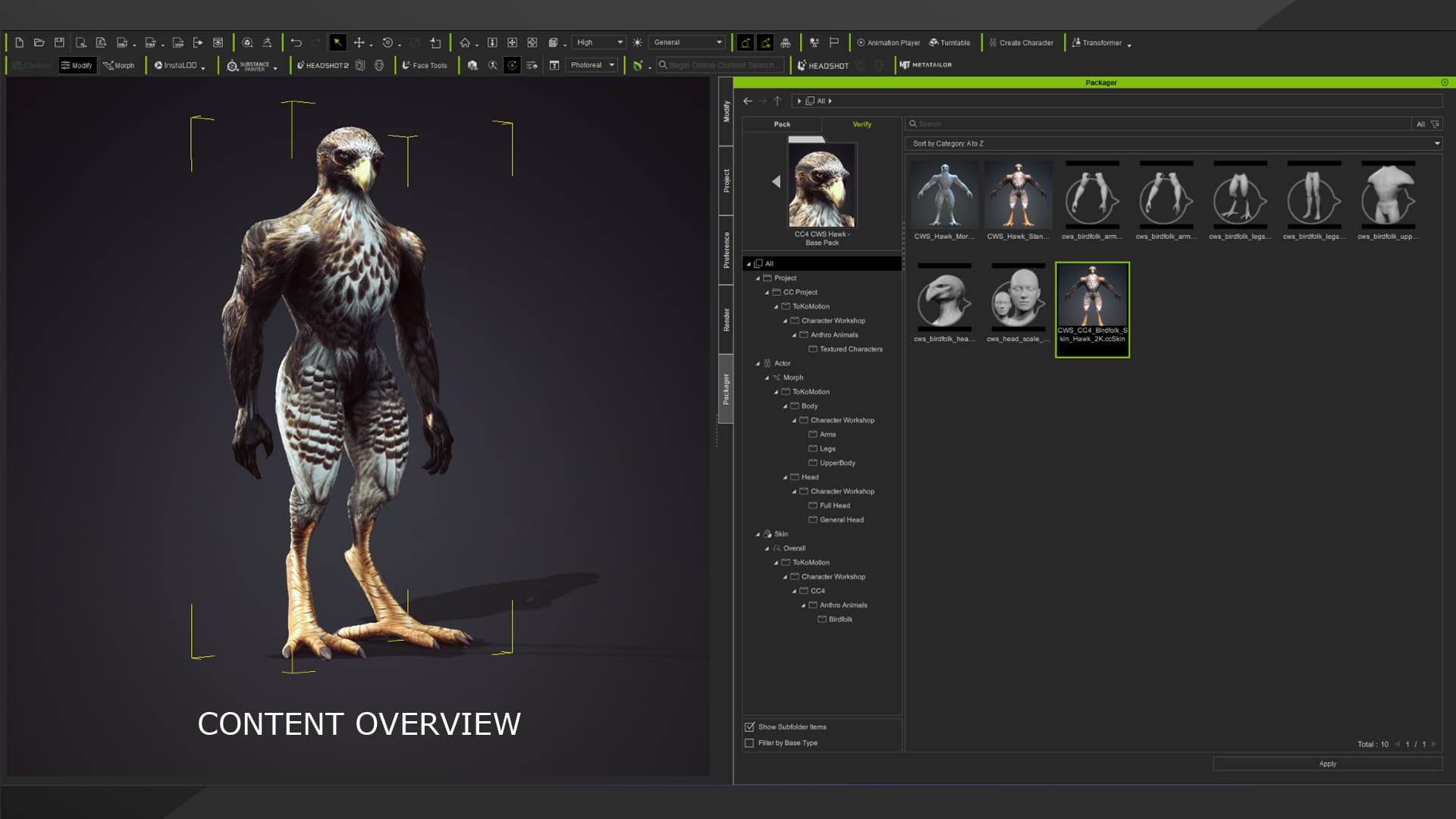
Task: Click the Save project icon
Action: 59,42
